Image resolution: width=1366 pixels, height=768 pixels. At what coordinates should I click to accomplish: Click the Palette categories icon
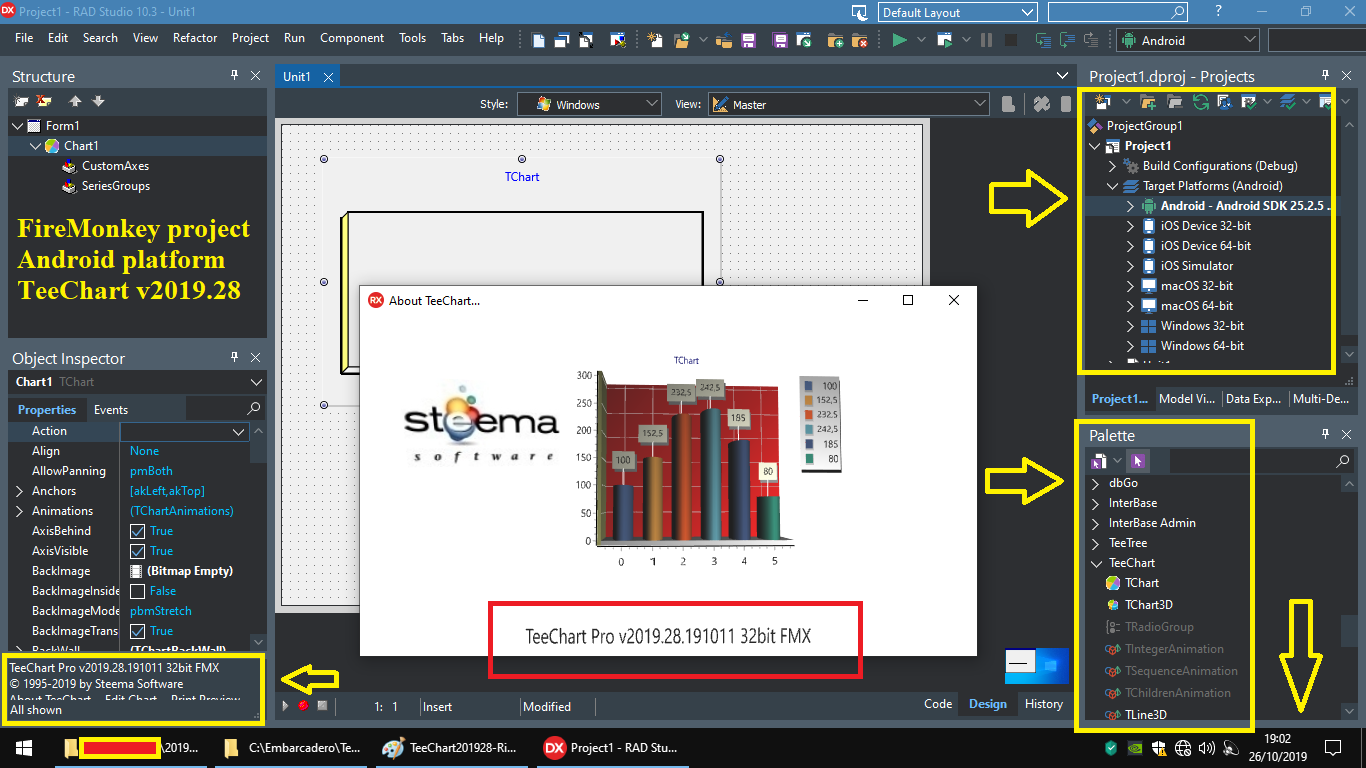(1099, 461)
